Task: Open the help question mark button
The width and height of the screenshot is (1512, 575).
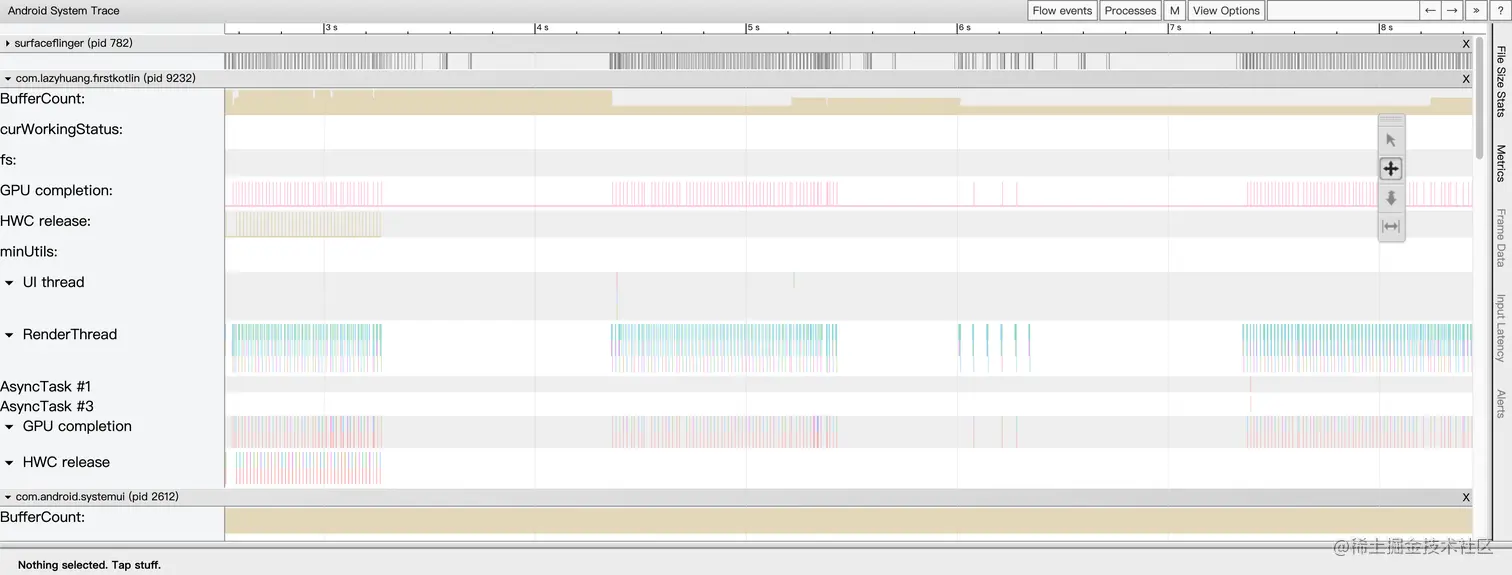Action: [x=1500, y=11]
